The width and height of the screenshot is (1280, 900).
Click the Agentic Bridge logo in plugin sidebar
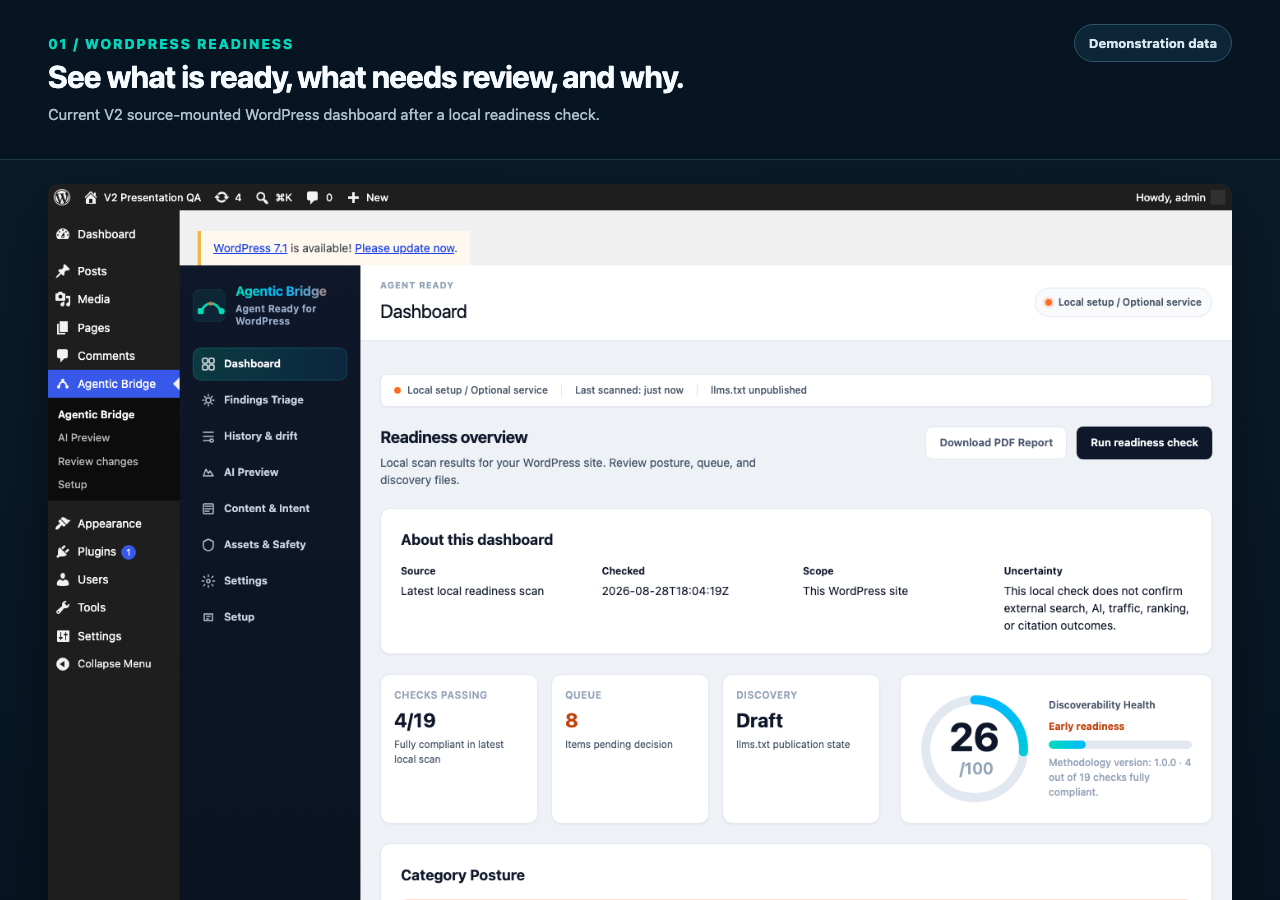tap(210, 306)
